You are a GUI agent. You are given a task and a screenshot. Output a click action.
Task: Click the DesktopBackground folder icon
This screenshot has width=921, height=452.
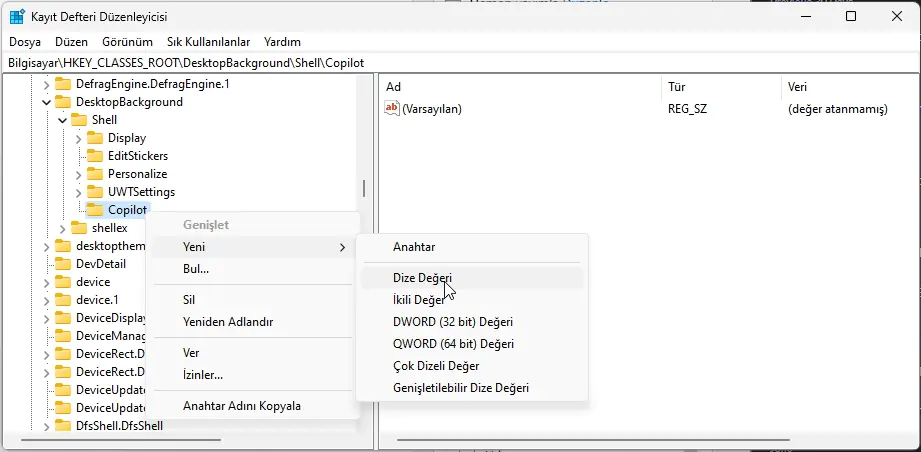click(62, 102)
